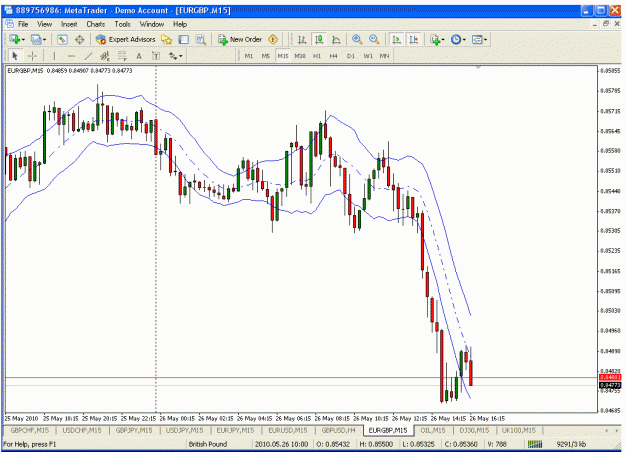The height and width of the screenshot is (452, 625).
Task: Select the D1 timeframe button
Action: point(351,56)
